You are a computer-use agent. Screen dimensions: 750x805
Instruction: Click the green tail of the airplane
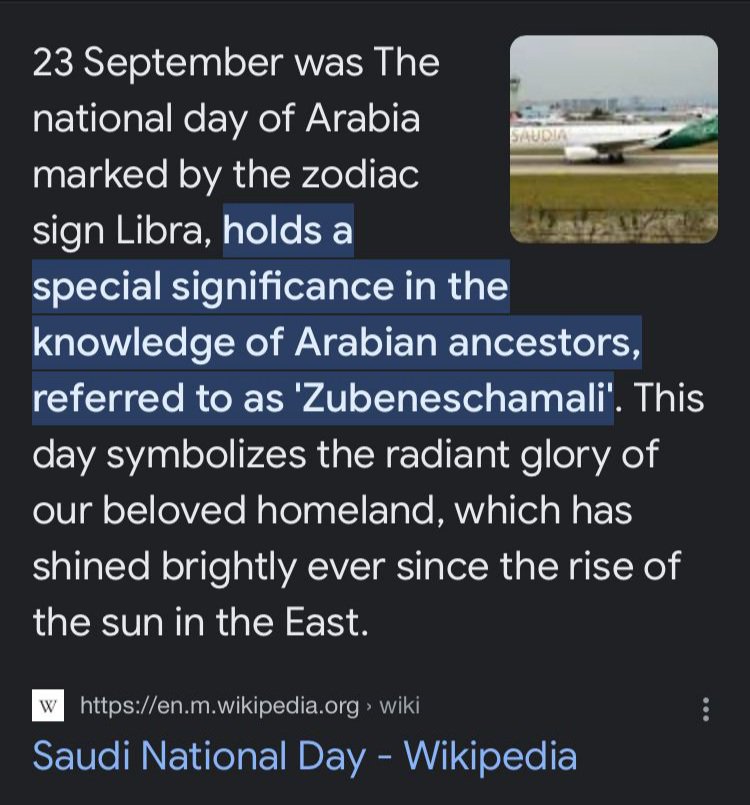(700, 131)
